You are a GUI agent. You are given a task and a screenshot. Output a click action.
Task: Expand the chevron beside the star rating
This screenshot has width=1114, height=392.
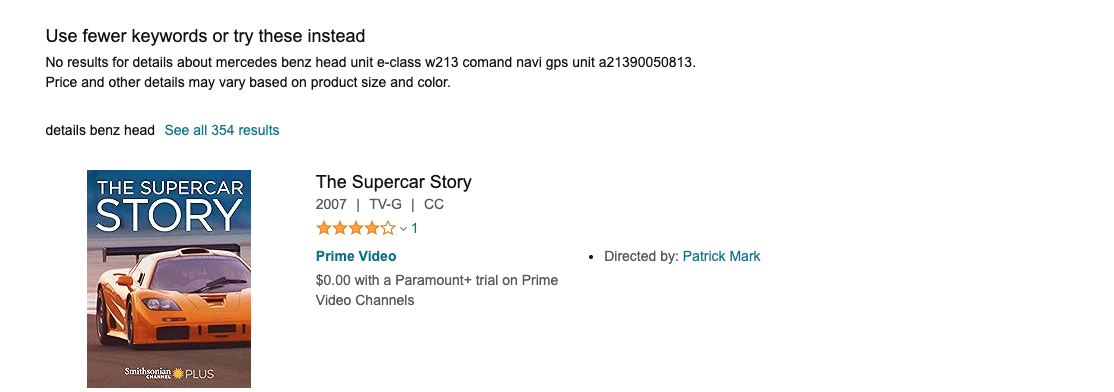click(404, 229)
